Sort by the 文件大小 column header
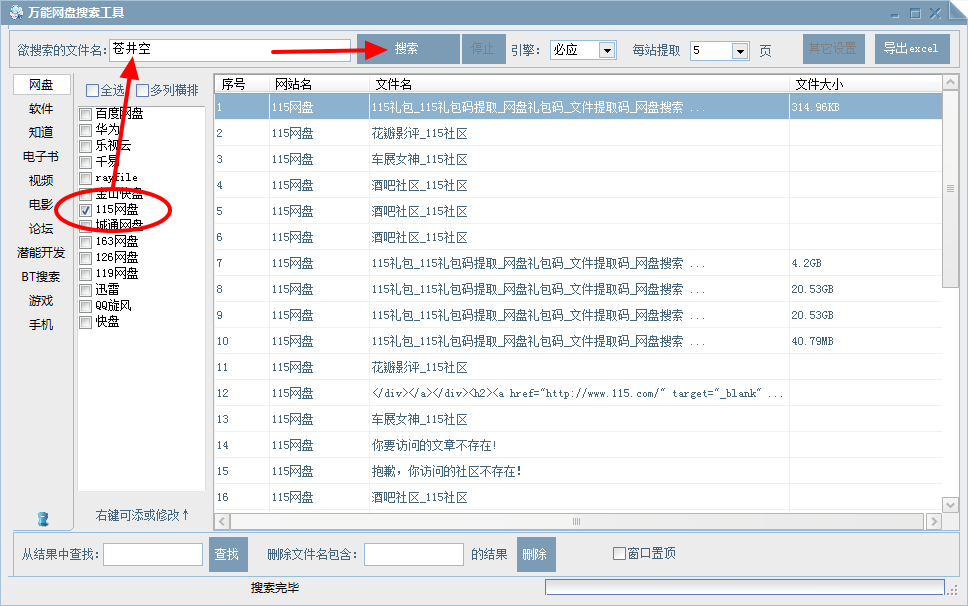Image resolution: width=968 pixels, height=606 pixels. tap(866, 84)
